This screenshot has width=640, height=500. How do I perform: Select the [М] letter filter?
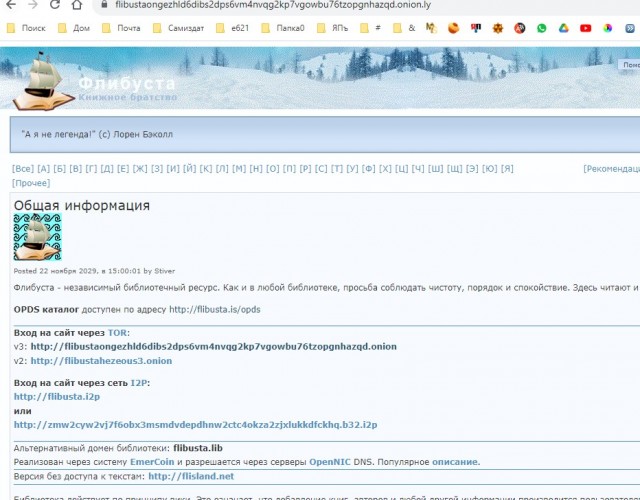pos(239,169)
